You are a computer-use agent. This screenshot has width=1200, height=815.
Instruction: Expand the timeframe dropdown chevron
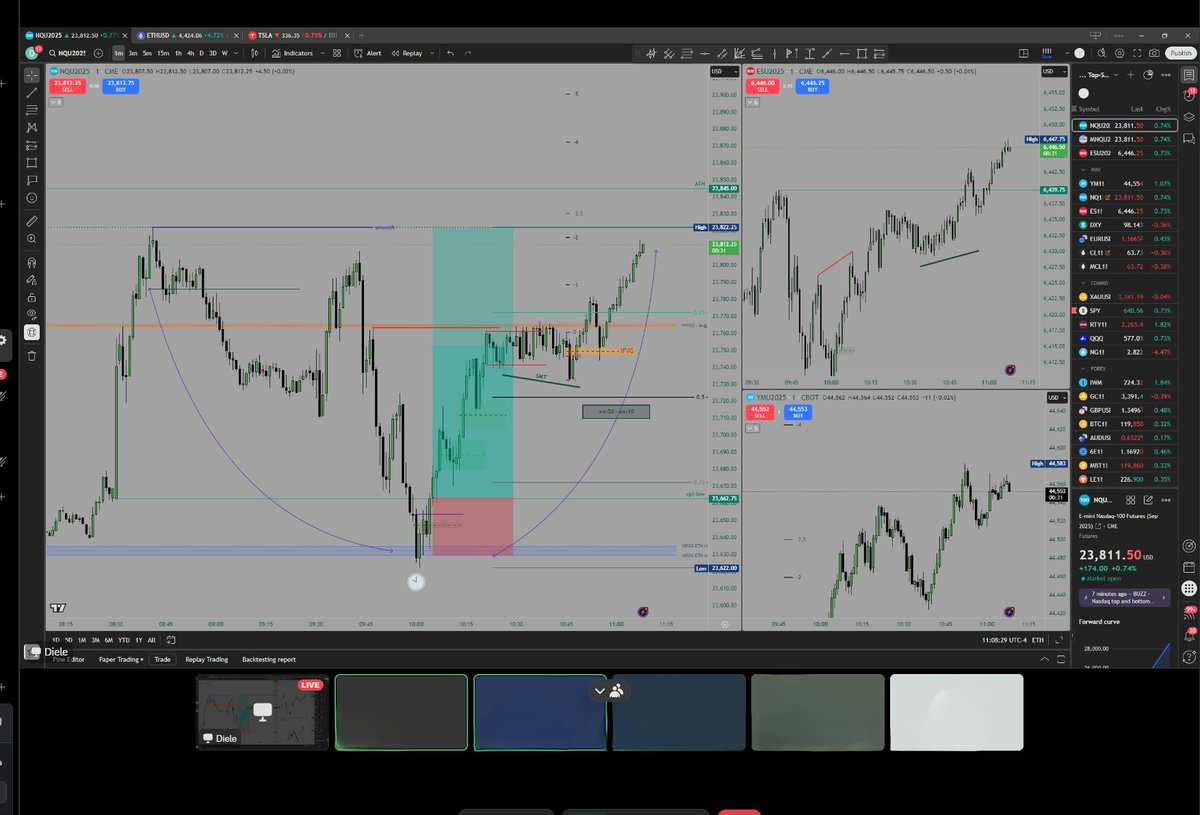coord(236,53)
